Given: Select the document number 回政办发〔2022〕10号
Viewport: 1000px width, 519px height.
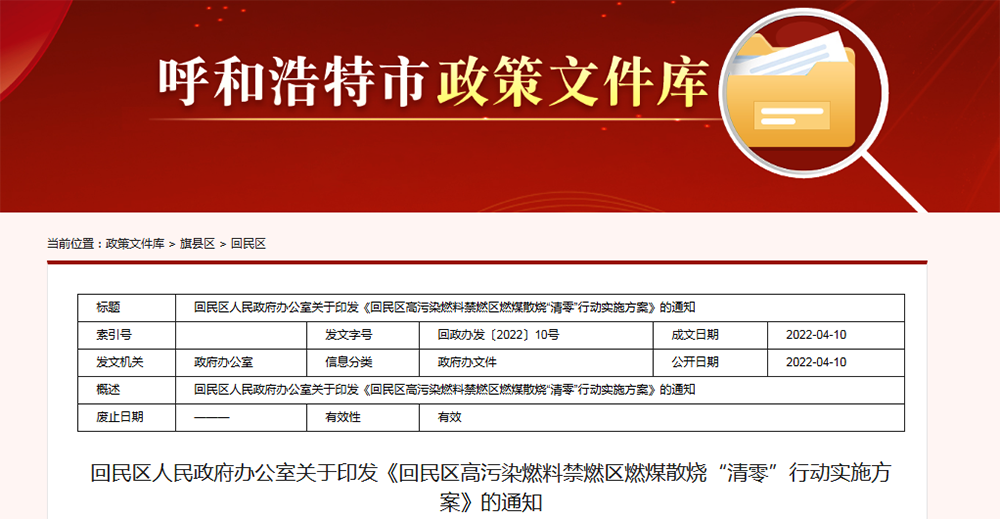Looking at the screenshot, I should tap(498, 335).
